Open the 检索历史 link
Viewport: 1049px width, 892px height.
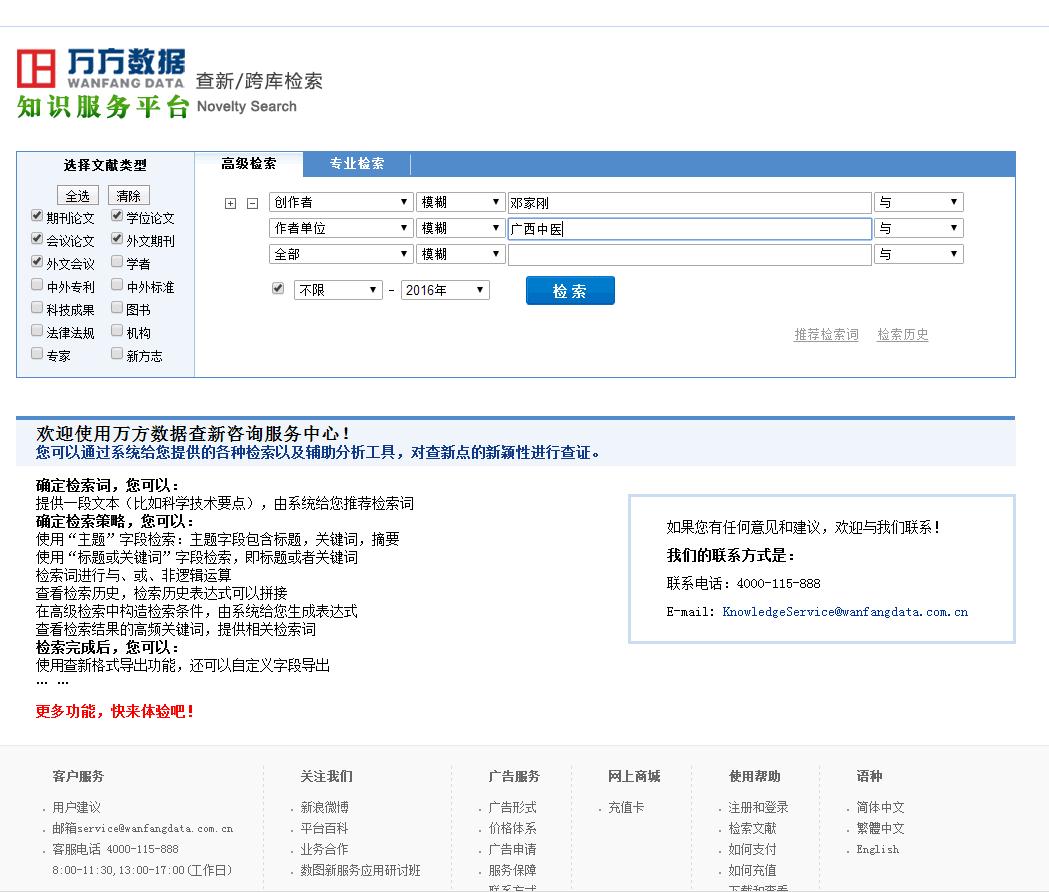point(902,335)
